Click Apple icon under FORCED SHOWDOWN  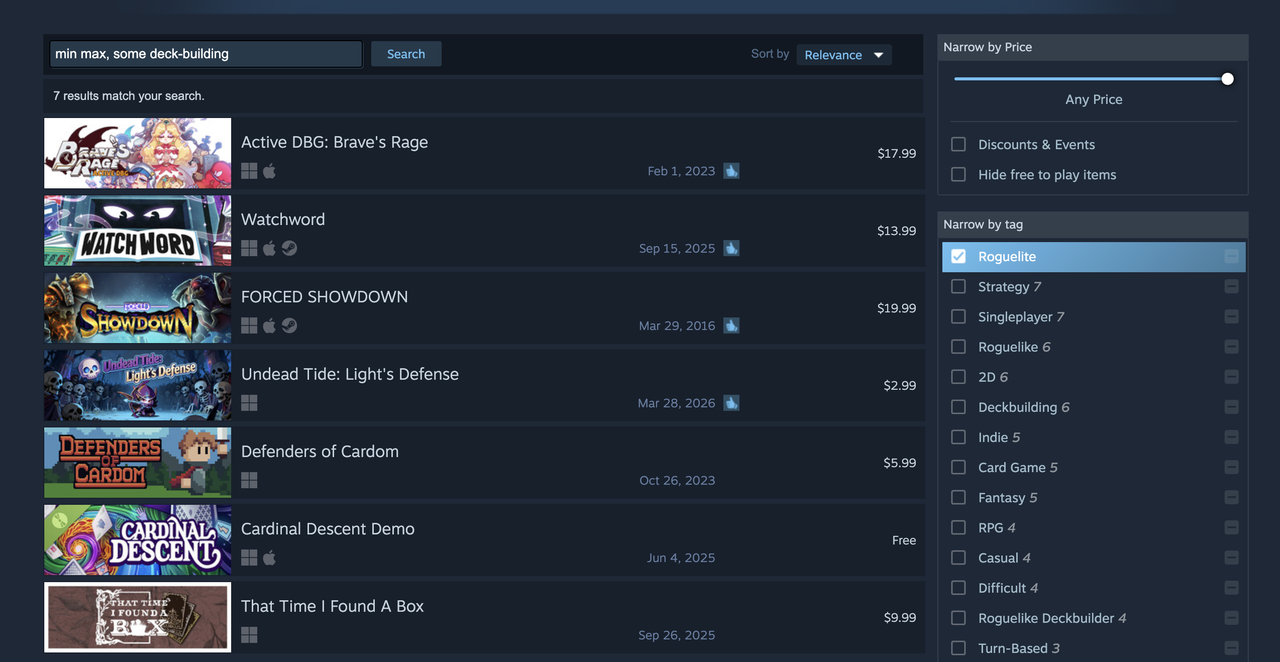[269, 325]
